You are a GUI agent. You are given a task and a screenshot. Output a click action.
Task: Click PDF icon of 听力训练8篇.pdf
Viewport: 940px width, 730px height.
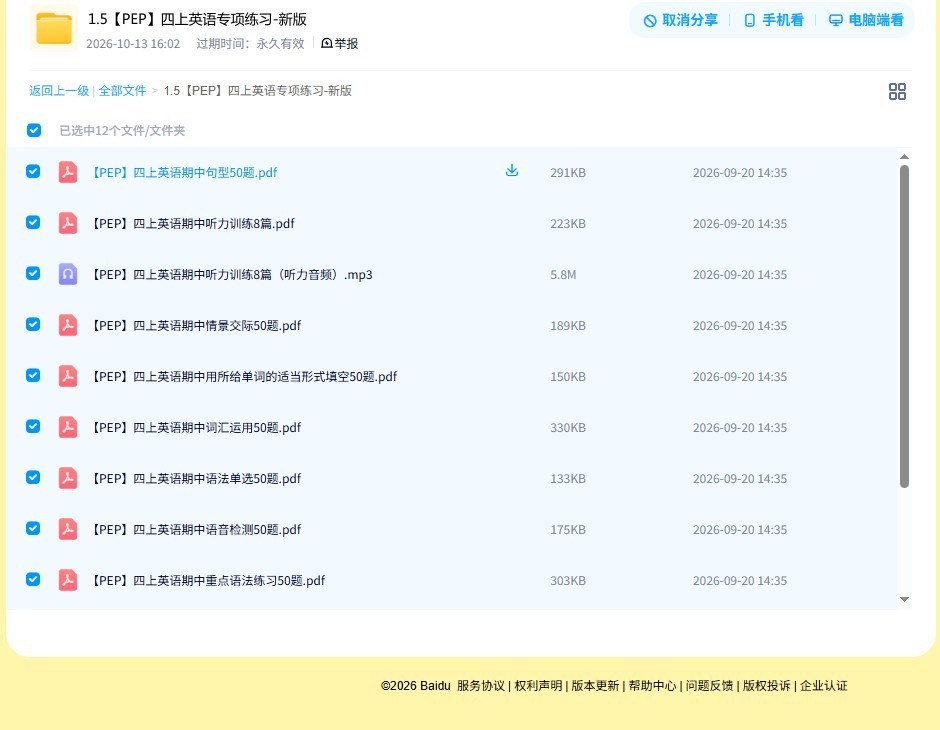click(x=68, y=223)
